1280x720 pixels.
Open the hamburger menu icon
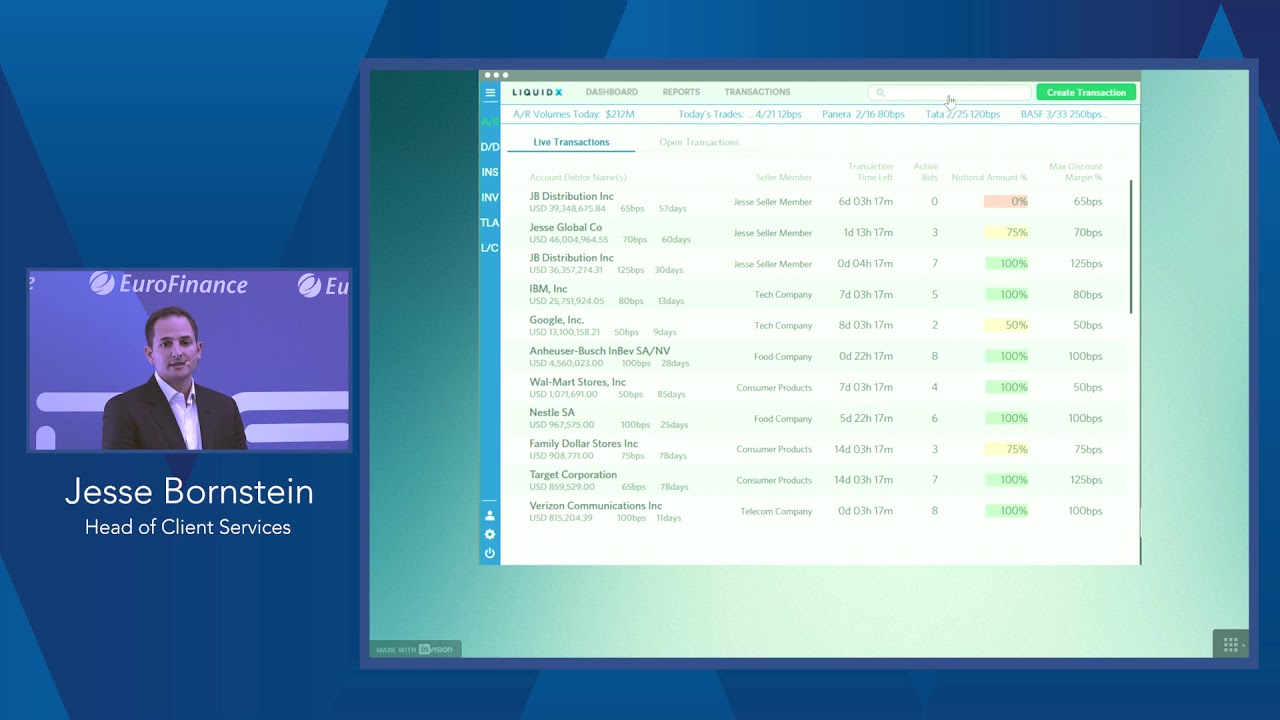490,92
